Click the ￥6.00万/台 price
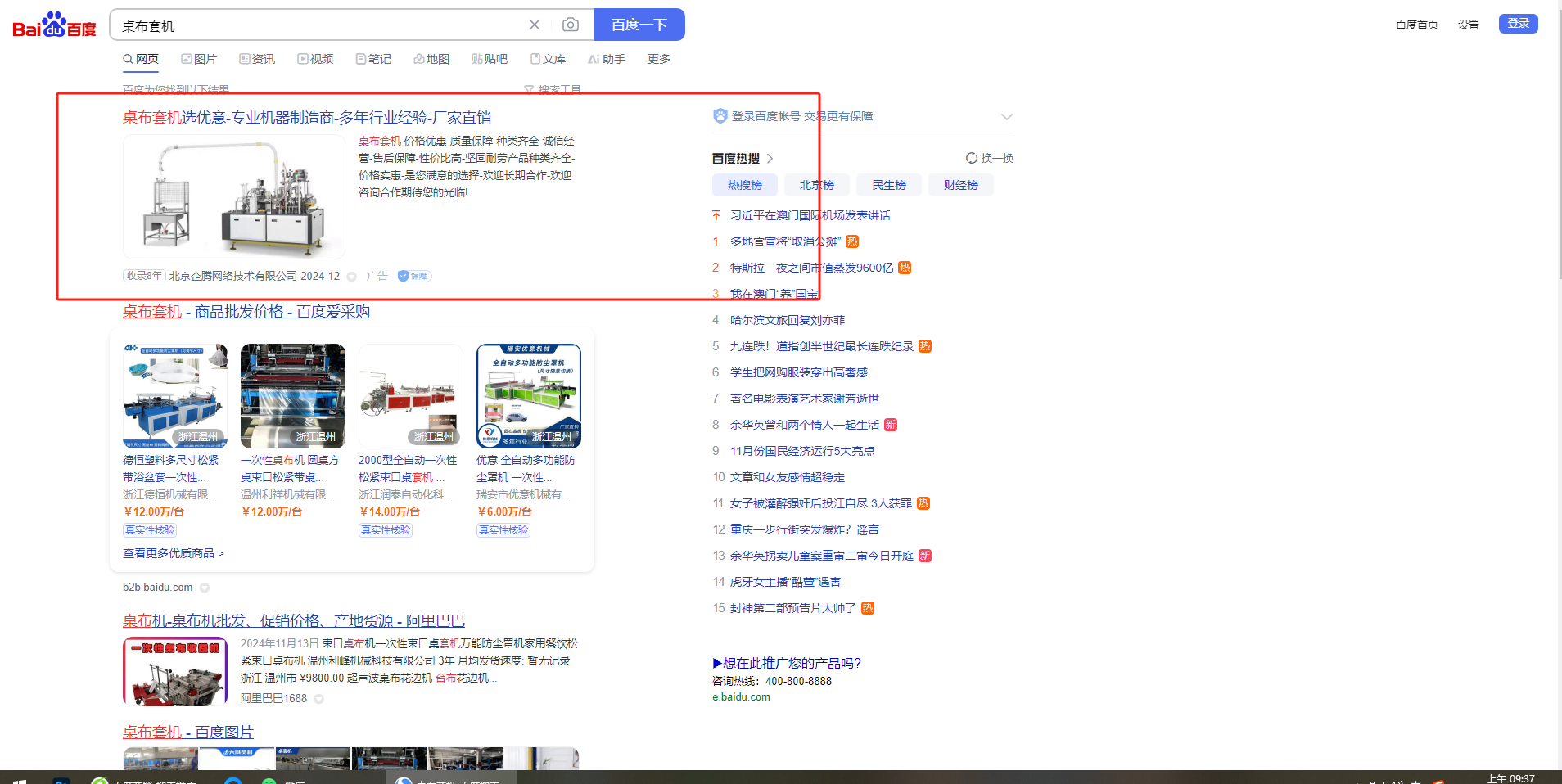The image size is (1562, 784). point(504,511)
